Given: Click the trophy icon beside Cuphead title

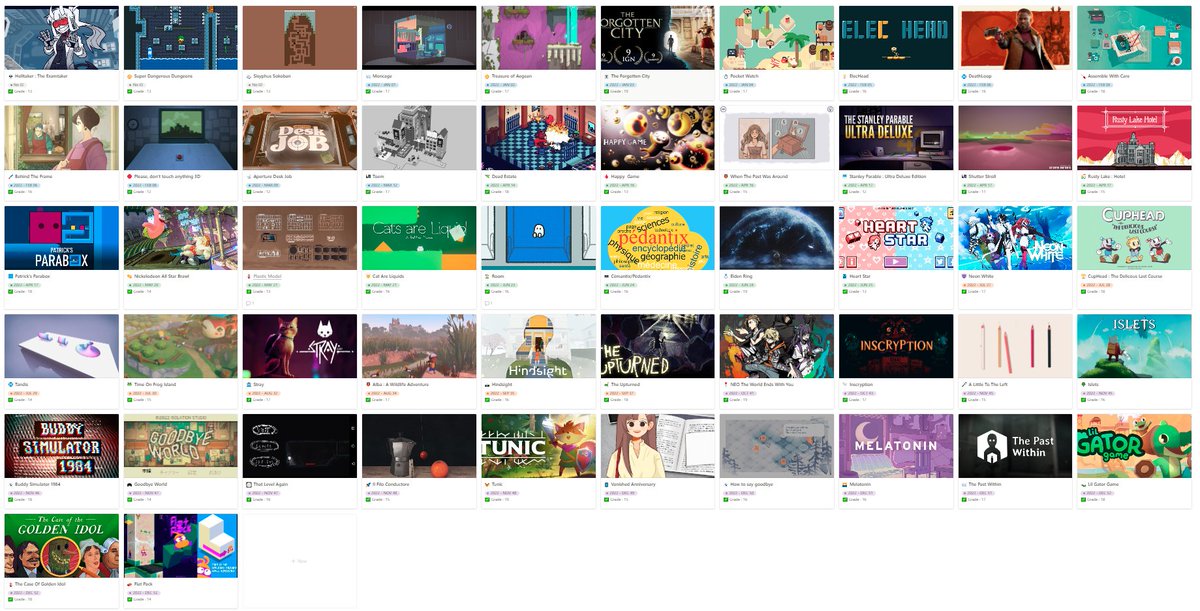Looking at the screenshot, I should [1082, 276].
